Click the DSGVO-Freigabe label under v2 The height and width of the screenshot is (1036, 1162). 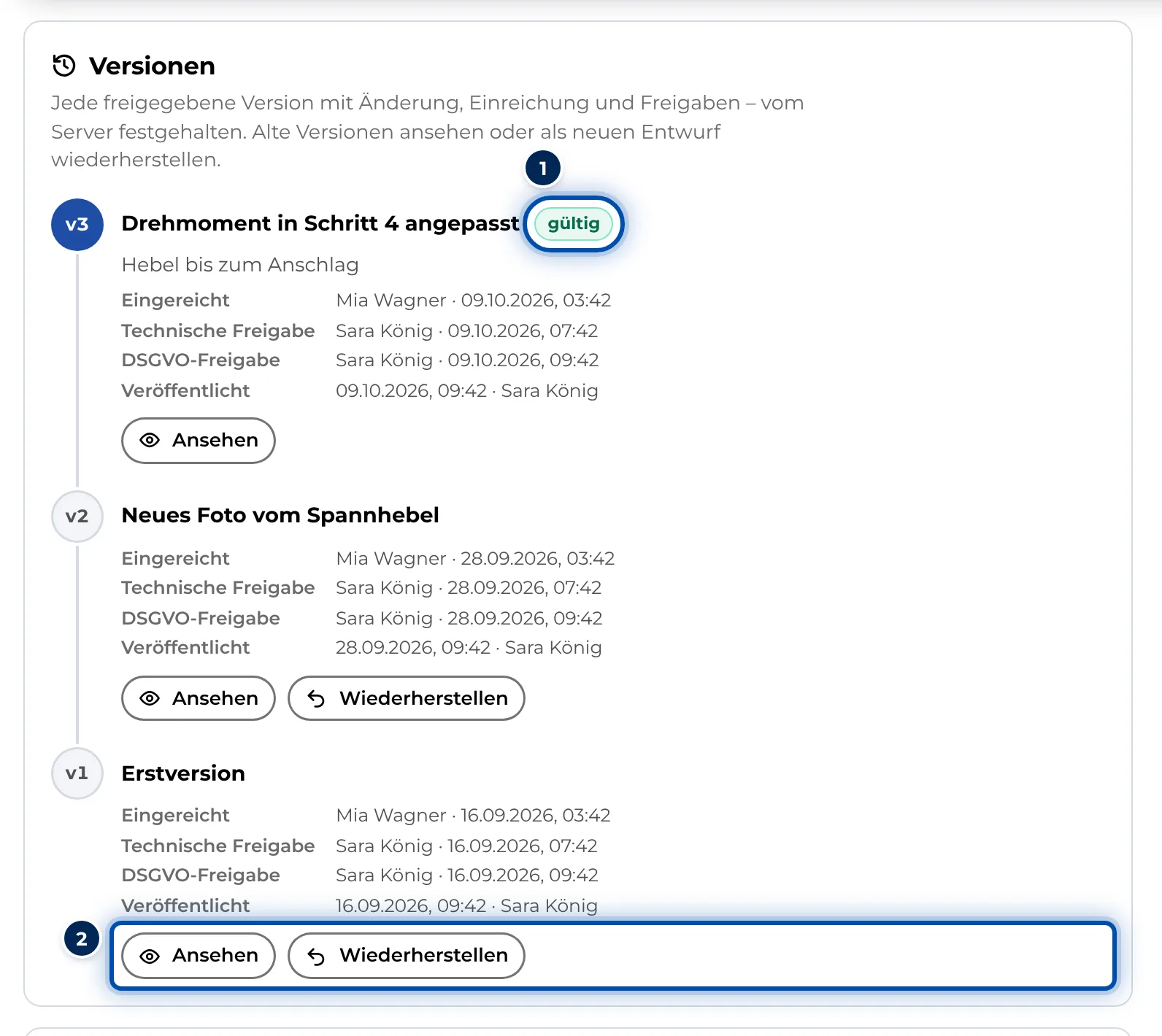click(201, 619)
